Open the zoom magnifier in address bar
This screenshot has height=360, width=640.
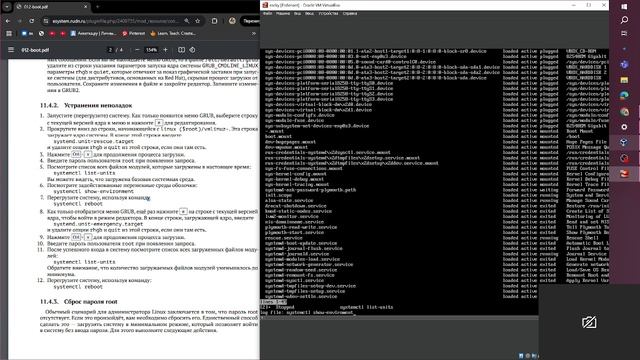pyautogui.click(x=187, y=21)
